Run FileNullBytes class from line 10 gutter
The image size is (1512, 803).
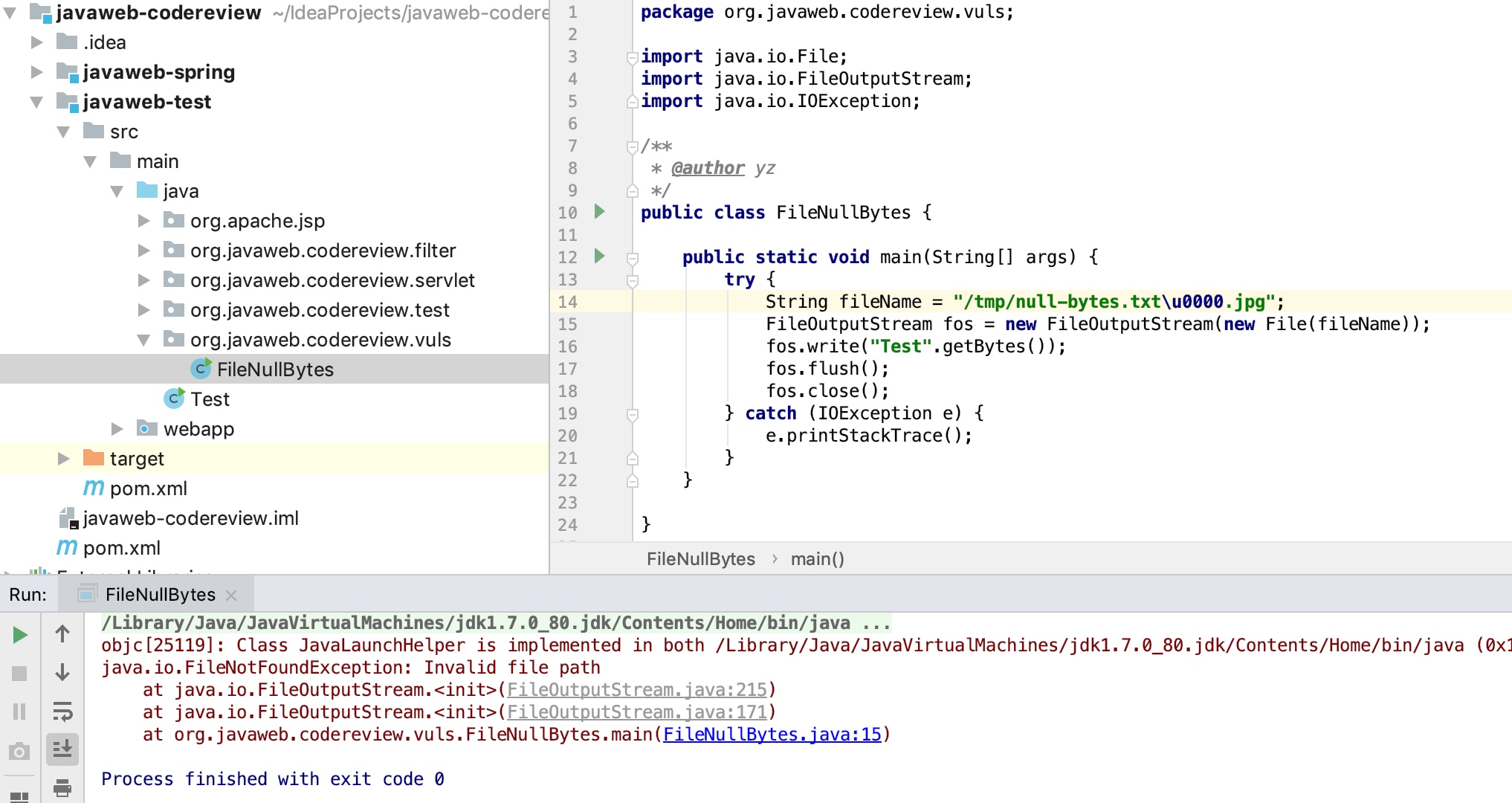click(x=599, y=212)
